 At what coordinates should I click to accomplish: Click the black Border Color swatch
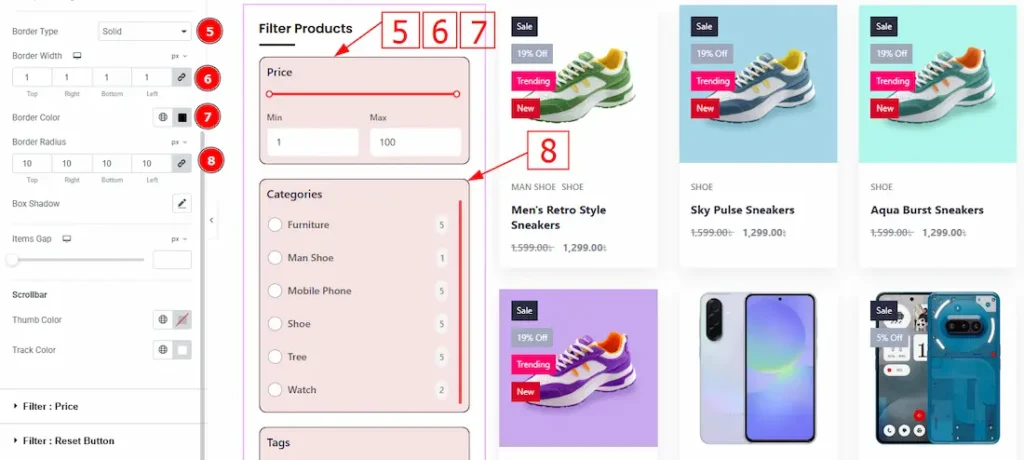183,118
